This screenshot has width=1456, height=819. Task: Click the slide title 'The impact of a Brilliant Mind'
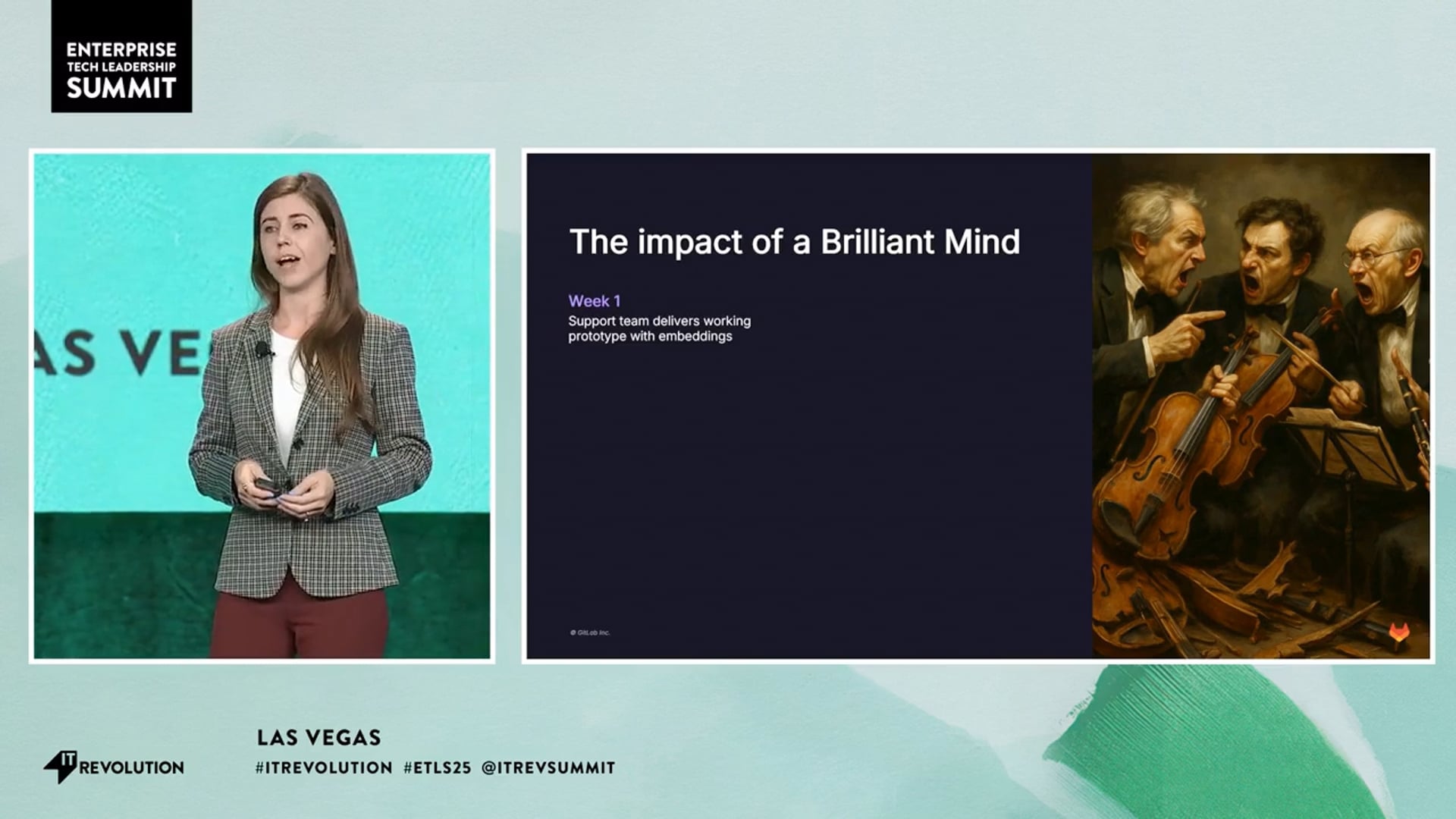(x=795, y=242)
